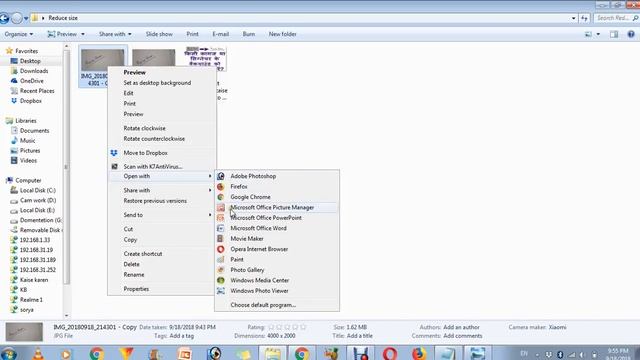The image size is (640, 360).
Task: Click Add an author field
Action: point(461,327)
